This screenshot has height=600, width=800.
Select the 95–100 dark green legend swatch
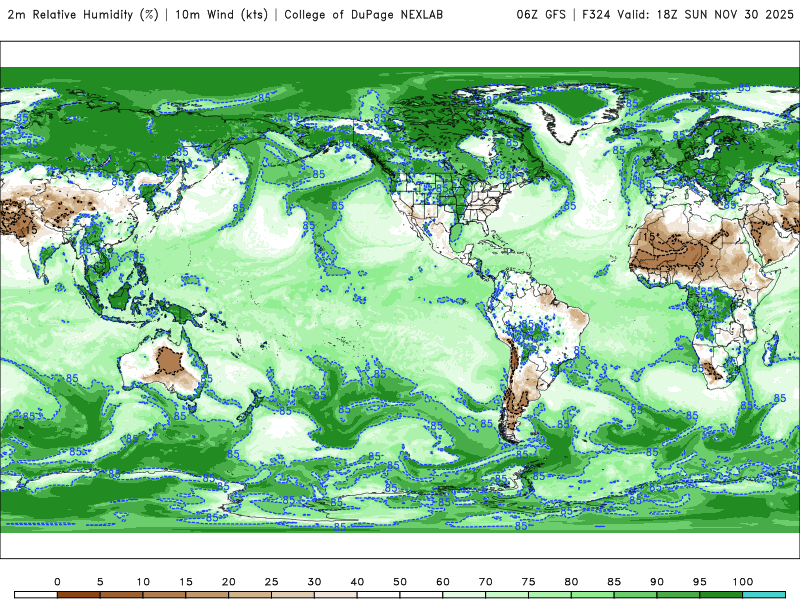click(x=721, y=595)
